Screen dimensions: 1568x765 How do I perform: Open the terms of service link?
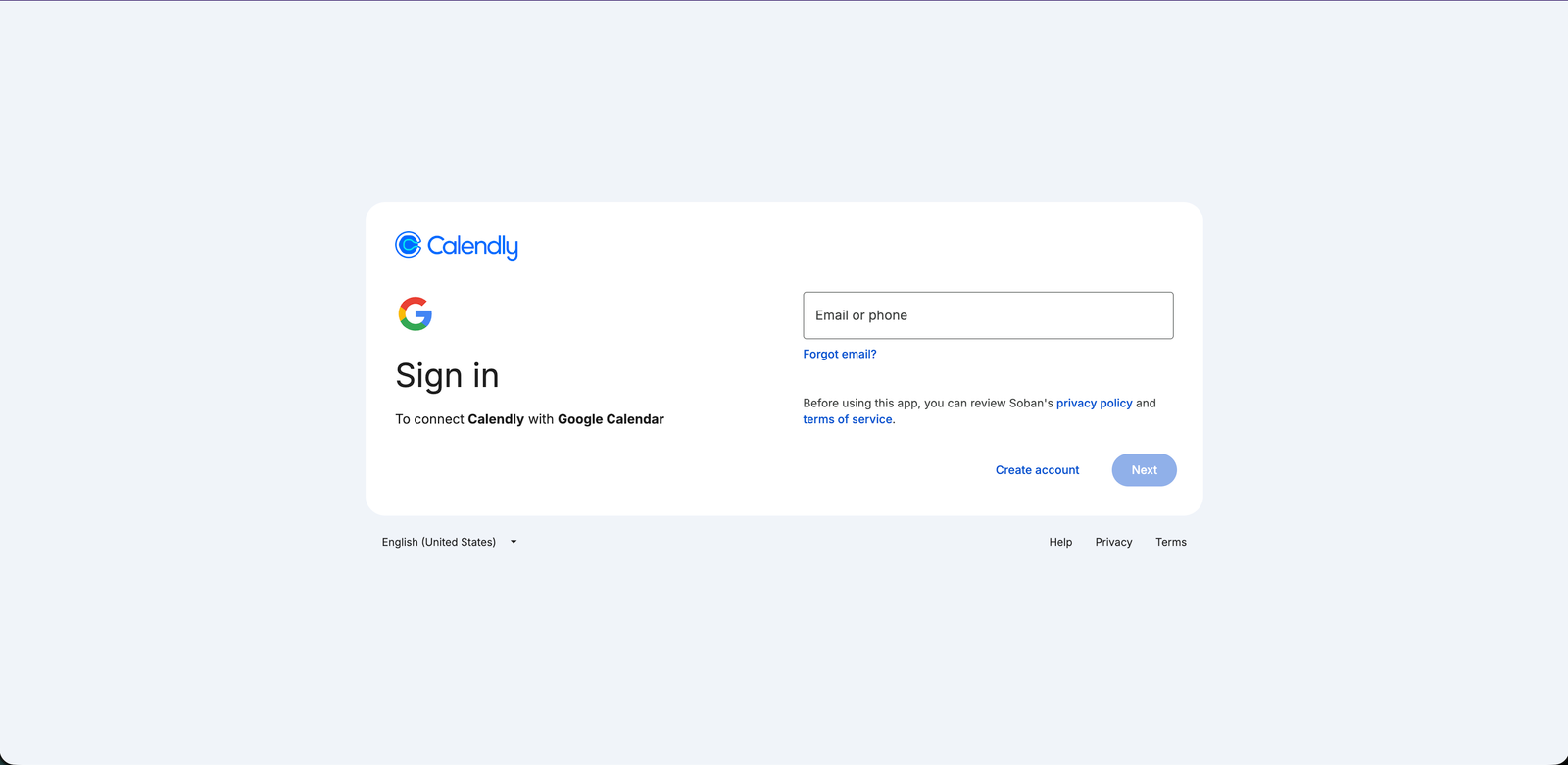[x=847, y=418]
